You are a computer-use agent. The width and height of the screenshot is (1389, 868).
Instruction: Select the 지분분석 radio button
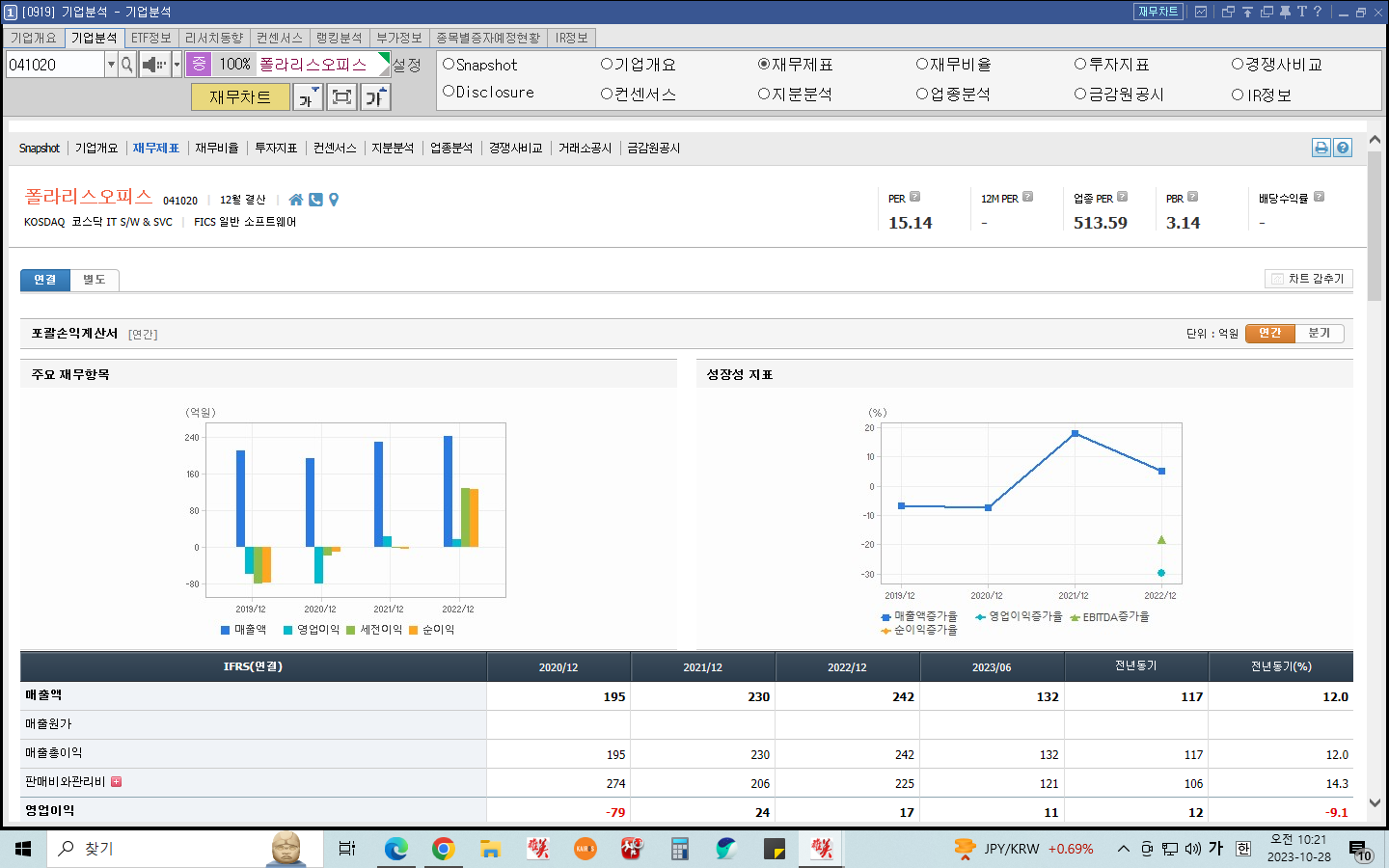[x=764, y=94]
